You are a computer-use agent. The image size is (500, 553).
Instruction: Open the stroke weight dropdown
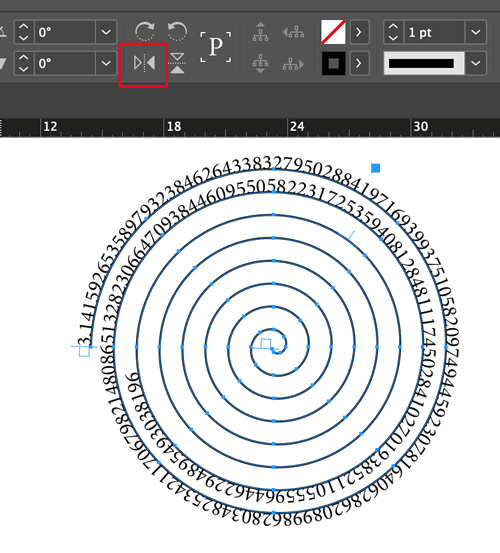[476, 32]
